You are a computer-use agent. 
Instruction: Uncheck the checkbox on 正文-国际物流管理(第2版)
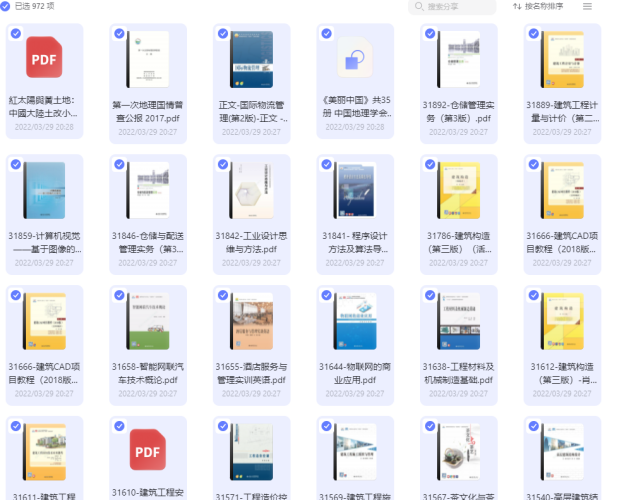pyautogui.click(x=223, y=34)
